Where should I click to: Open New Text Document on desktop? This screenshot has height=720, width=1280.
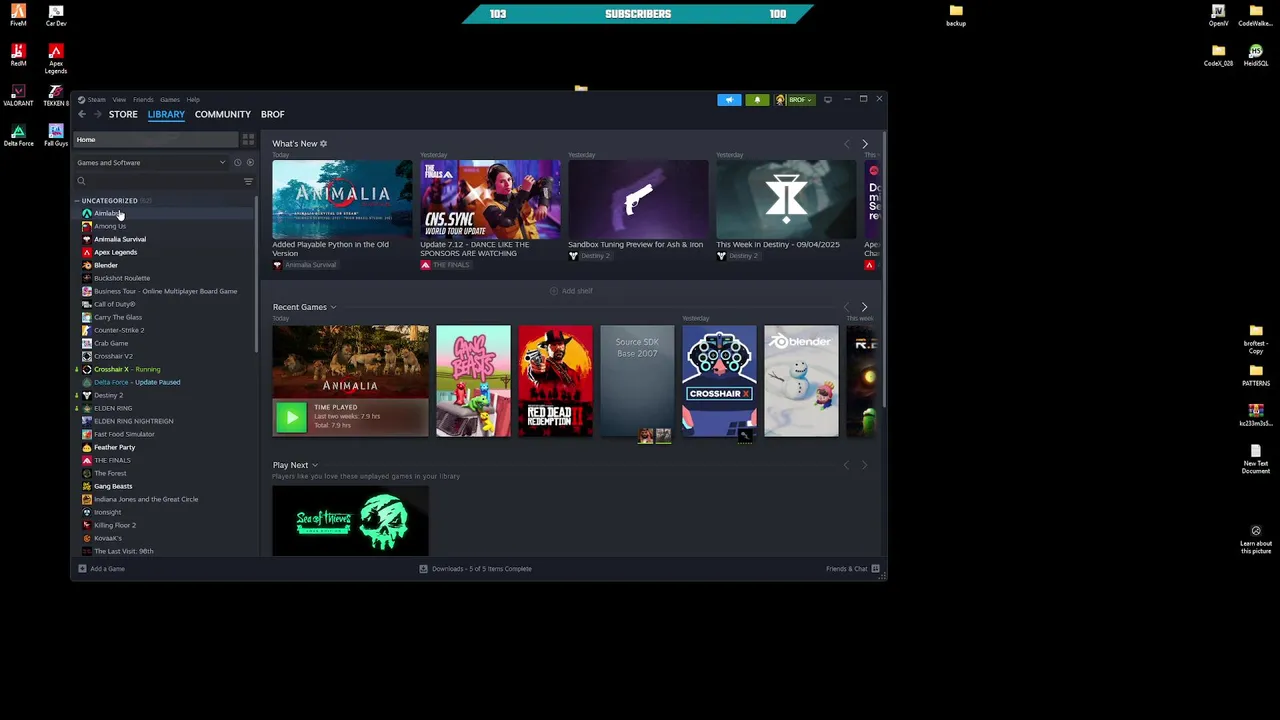tap(1256, 459)
